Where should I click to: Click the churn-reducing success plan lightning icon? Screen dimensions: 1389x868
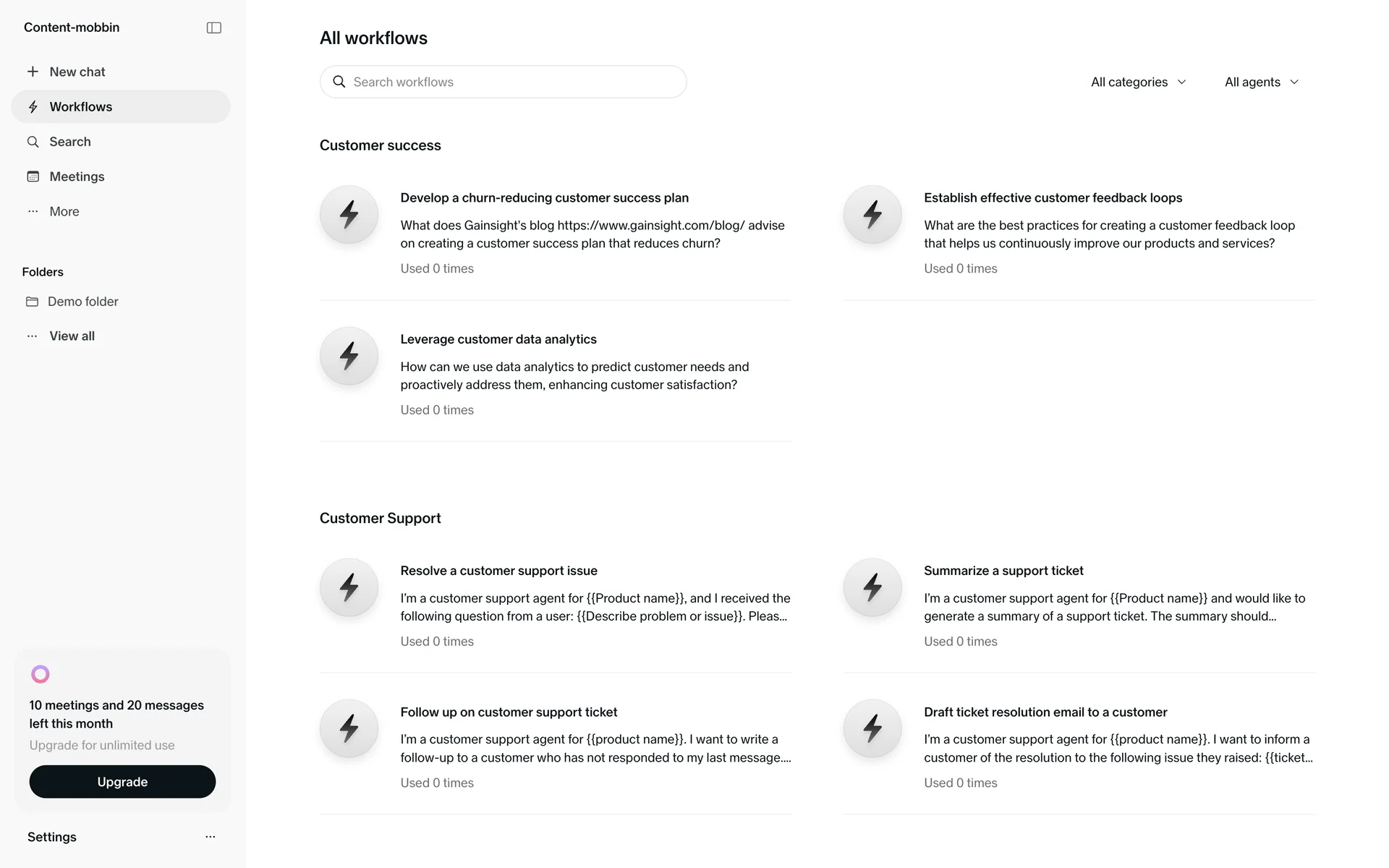349,215
